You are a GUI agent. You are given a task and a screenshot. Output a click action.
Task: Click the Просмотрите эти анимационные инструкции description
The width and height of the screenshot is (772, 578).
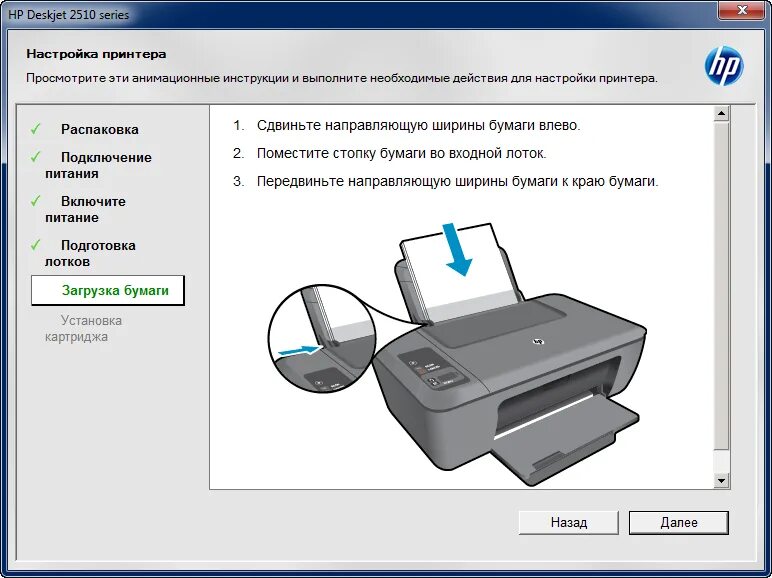click(342, 78)
